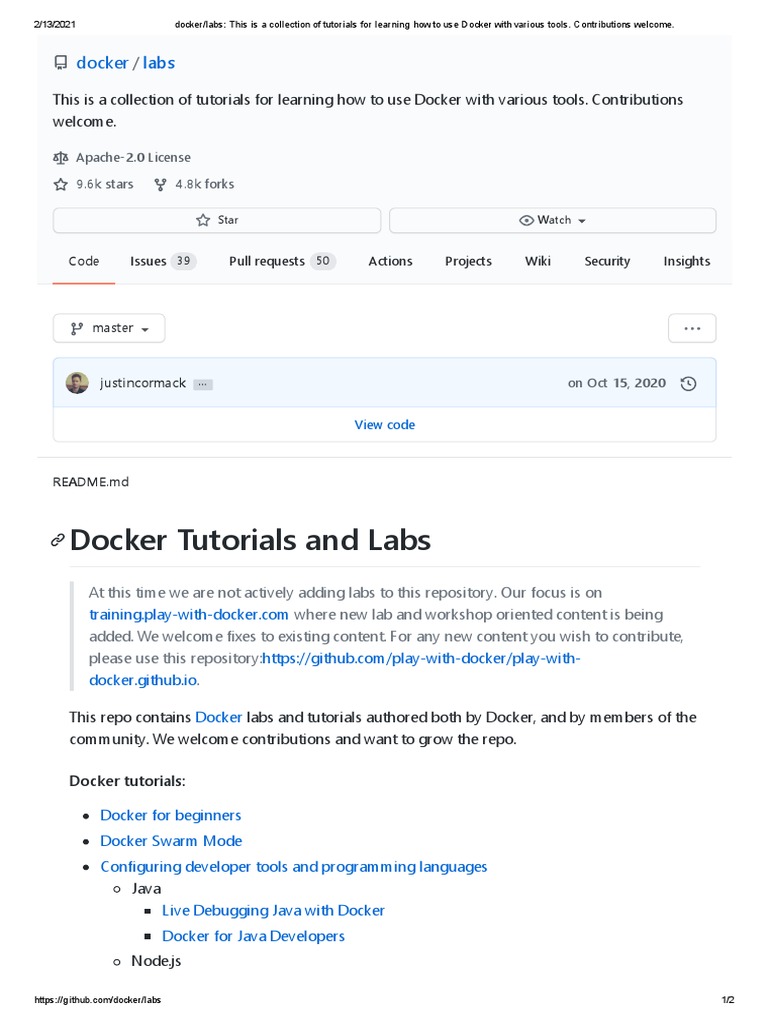
Task: Open Live Debugging Java with Docker
Action: coord(273,910)
